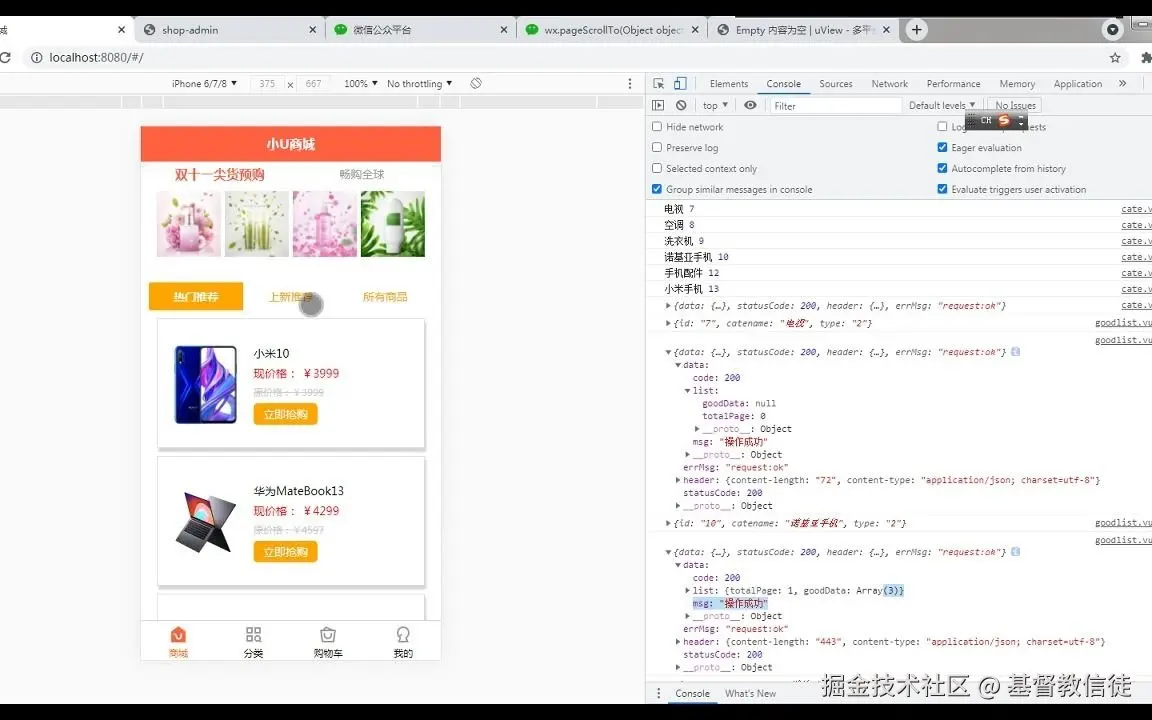Image resolution: width=1152 pixels, height=720 pixels.
Task: Open the drawer menu three-dot icon
Action: pos(658,693)
